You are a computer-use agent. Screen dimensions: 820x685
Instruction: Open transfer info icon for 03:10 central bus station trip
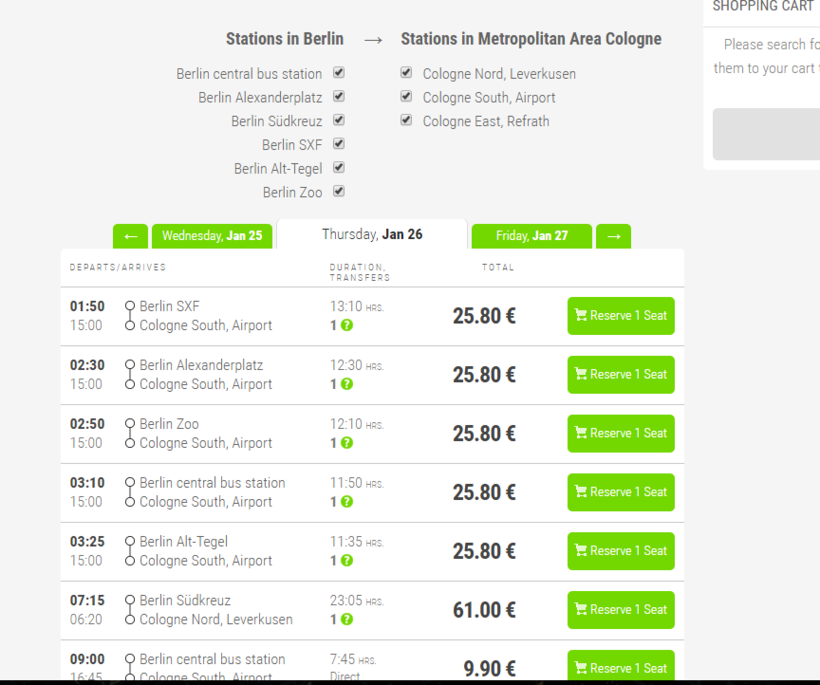coord(347,502)
